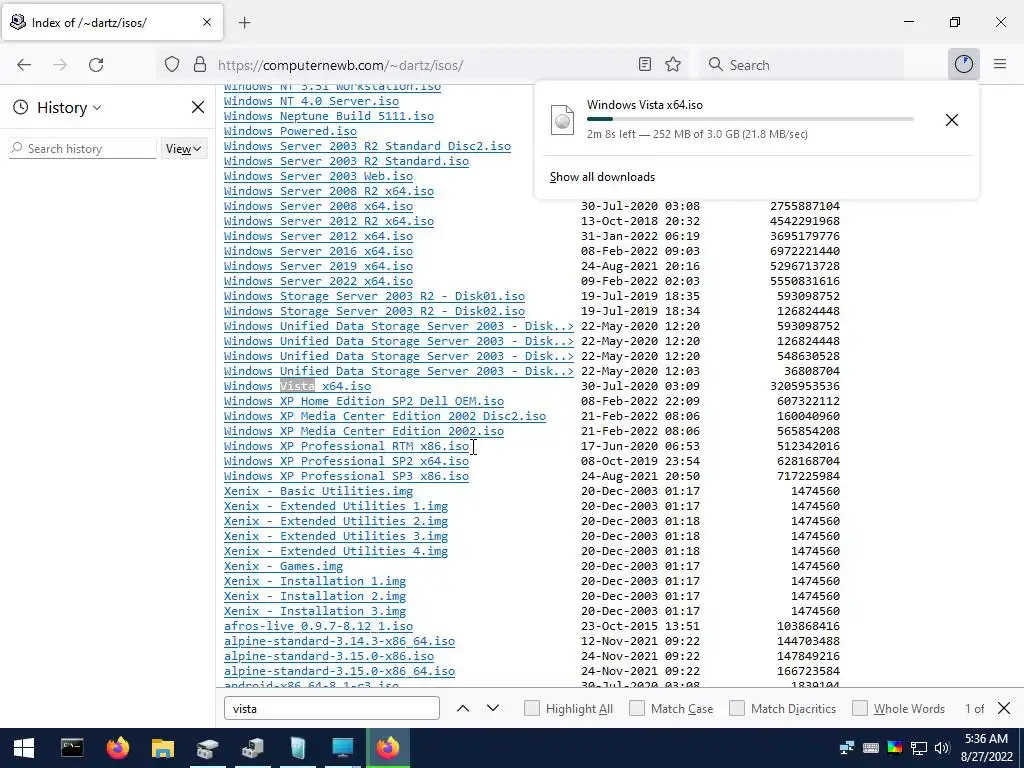Open afros-live 0.9.7-8.12 1.iso link
Image resolution: width=1024 pixels, height=768 pixels.
(x=318, y=627)
